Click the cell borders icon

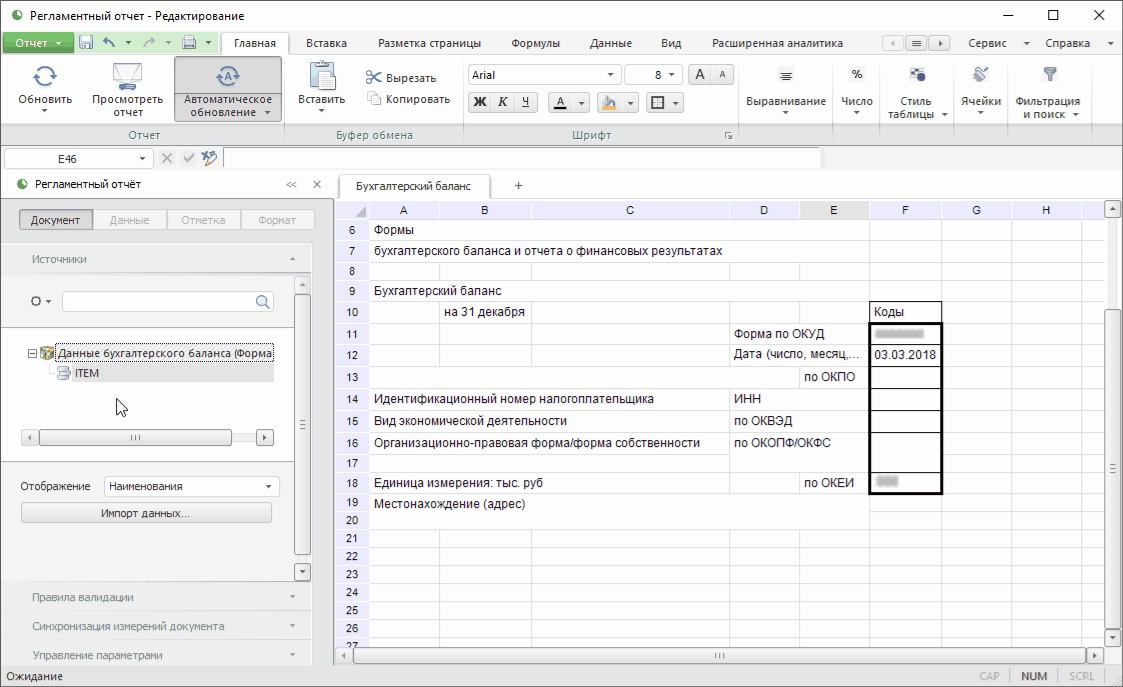point(657,103)
